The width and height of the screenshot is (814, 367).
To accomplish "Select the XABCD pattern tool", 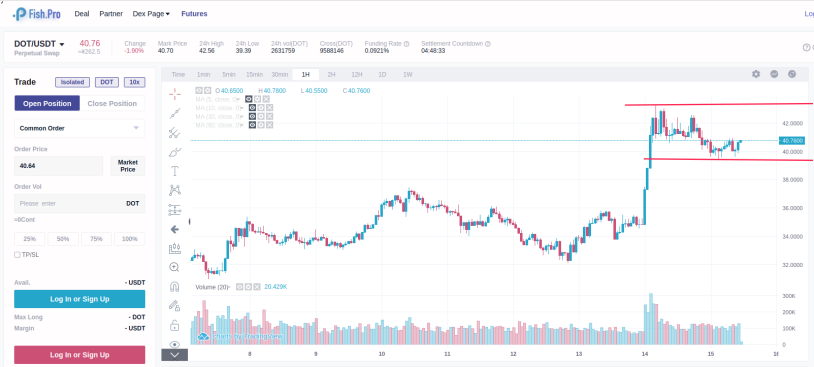I will click(x=175, y=190).
